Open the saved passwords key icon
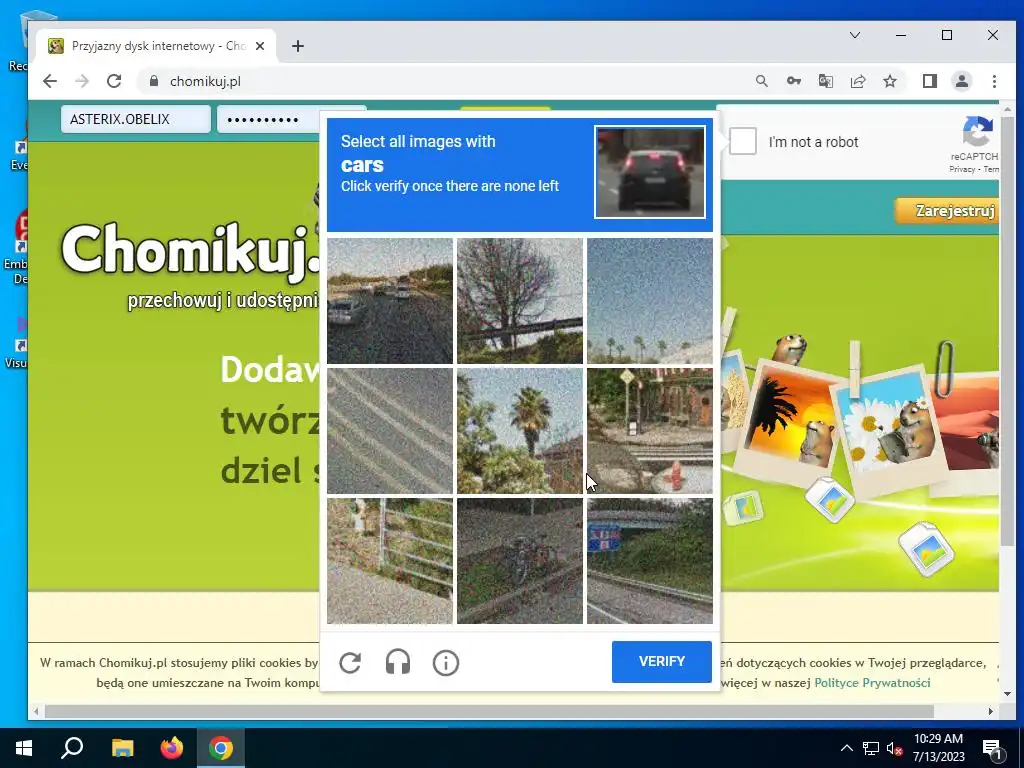The width and height of the screenshot is (1024, 768). 793,81
